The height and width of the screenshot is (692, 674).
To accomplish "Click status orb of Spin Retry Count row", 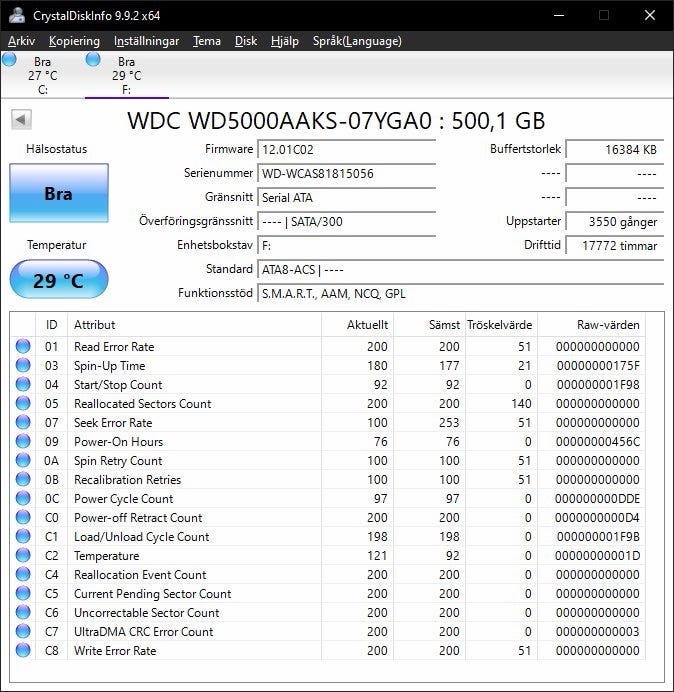I will coord(23,460).
